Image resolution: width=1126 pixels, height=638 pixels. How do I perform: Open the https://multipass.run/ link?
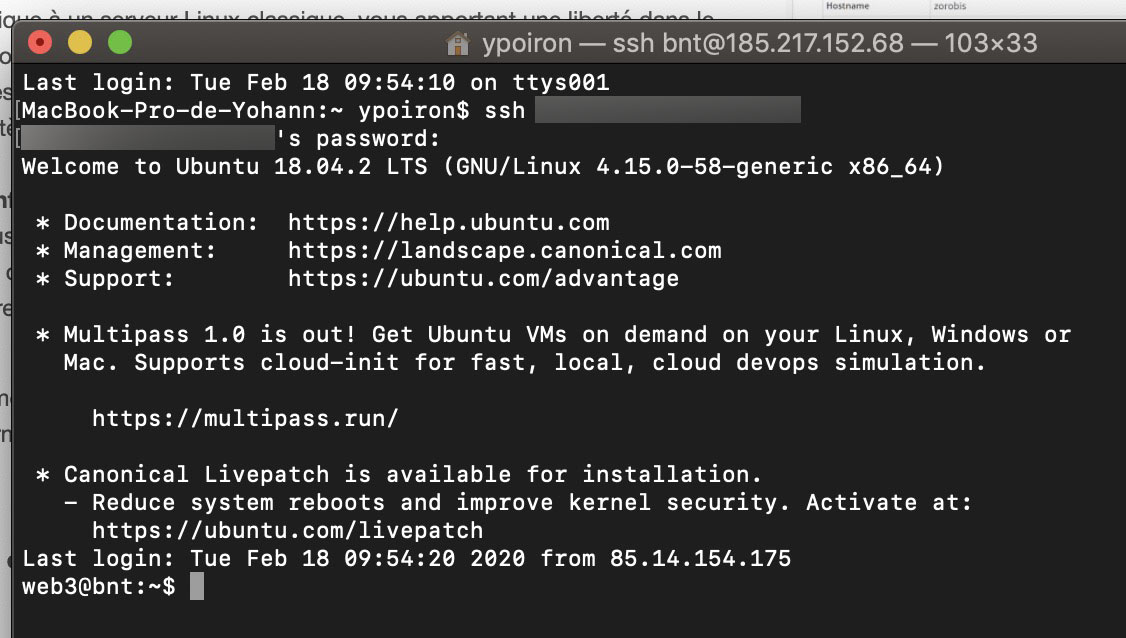245,419
